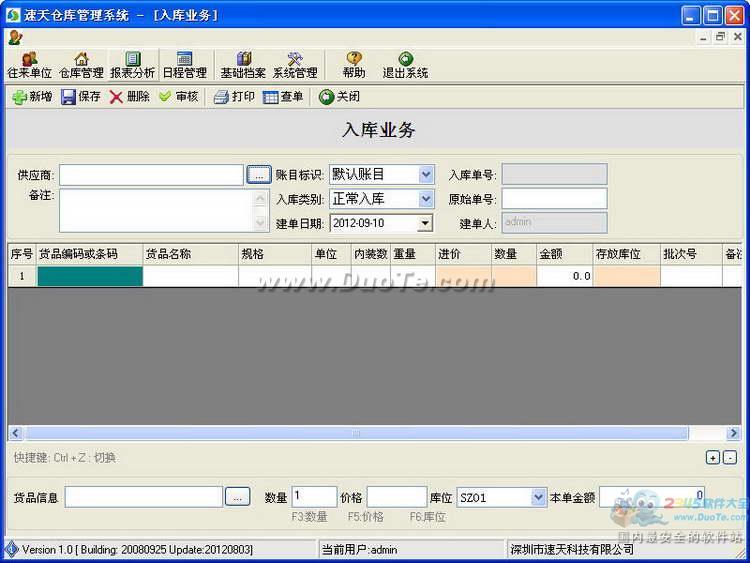Click the supplier browse ellipsis button
This screenshot has width=750, height=563.
click(x=259, y=175)
